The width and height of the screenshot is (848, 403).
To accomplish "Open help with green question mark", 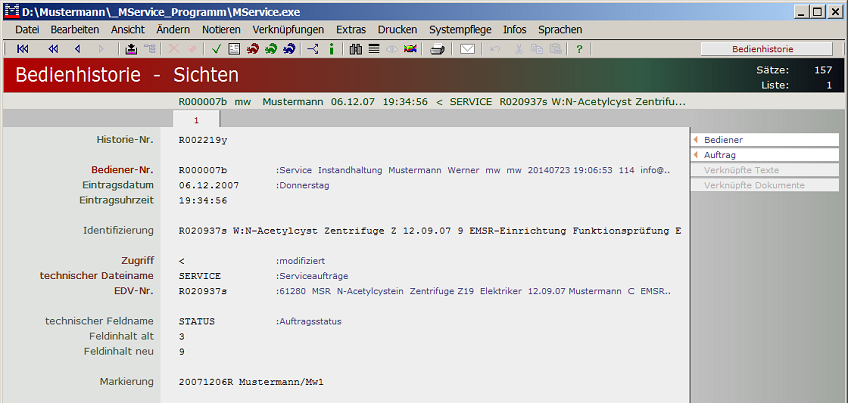I will [579, 49].
